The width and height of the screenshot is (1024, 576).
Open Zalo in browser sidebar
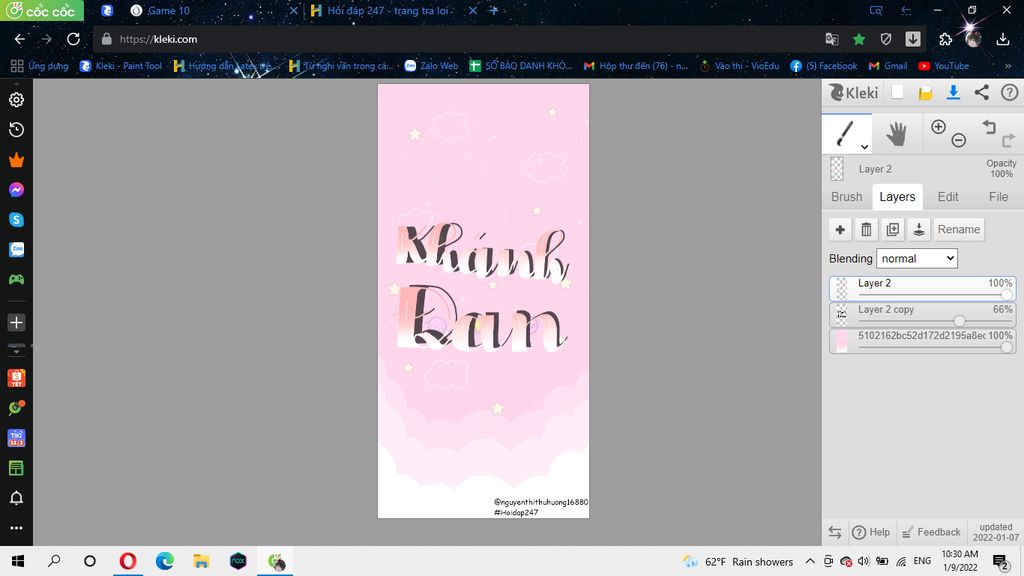[16, 249]
